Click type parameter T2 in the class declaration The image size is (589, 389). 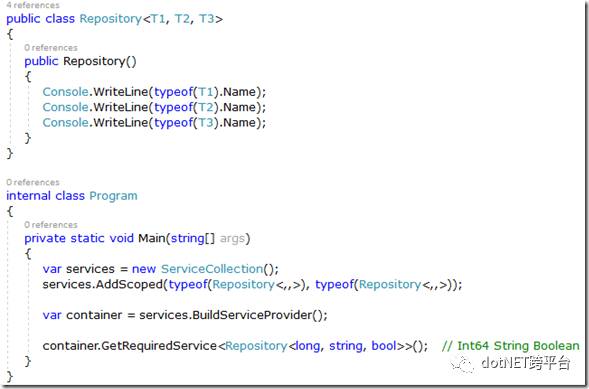pyautogui.click(x=182, y=19)
